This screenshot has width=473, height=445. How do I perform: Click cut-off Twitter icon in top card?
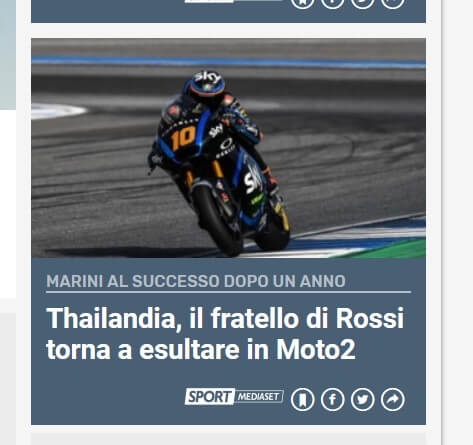tap(363, 4)
